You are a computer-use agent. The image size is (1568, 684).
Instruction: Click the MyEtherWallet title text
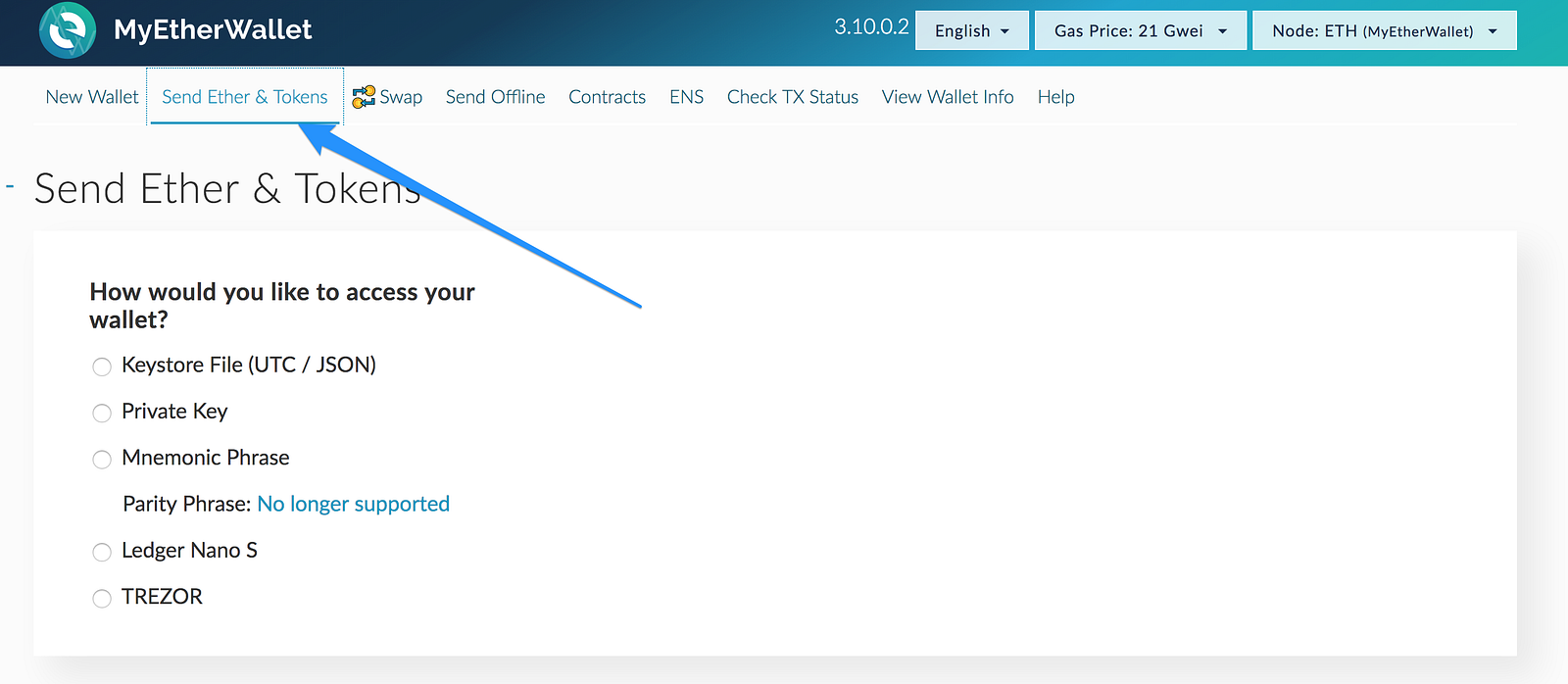[213, 30]
